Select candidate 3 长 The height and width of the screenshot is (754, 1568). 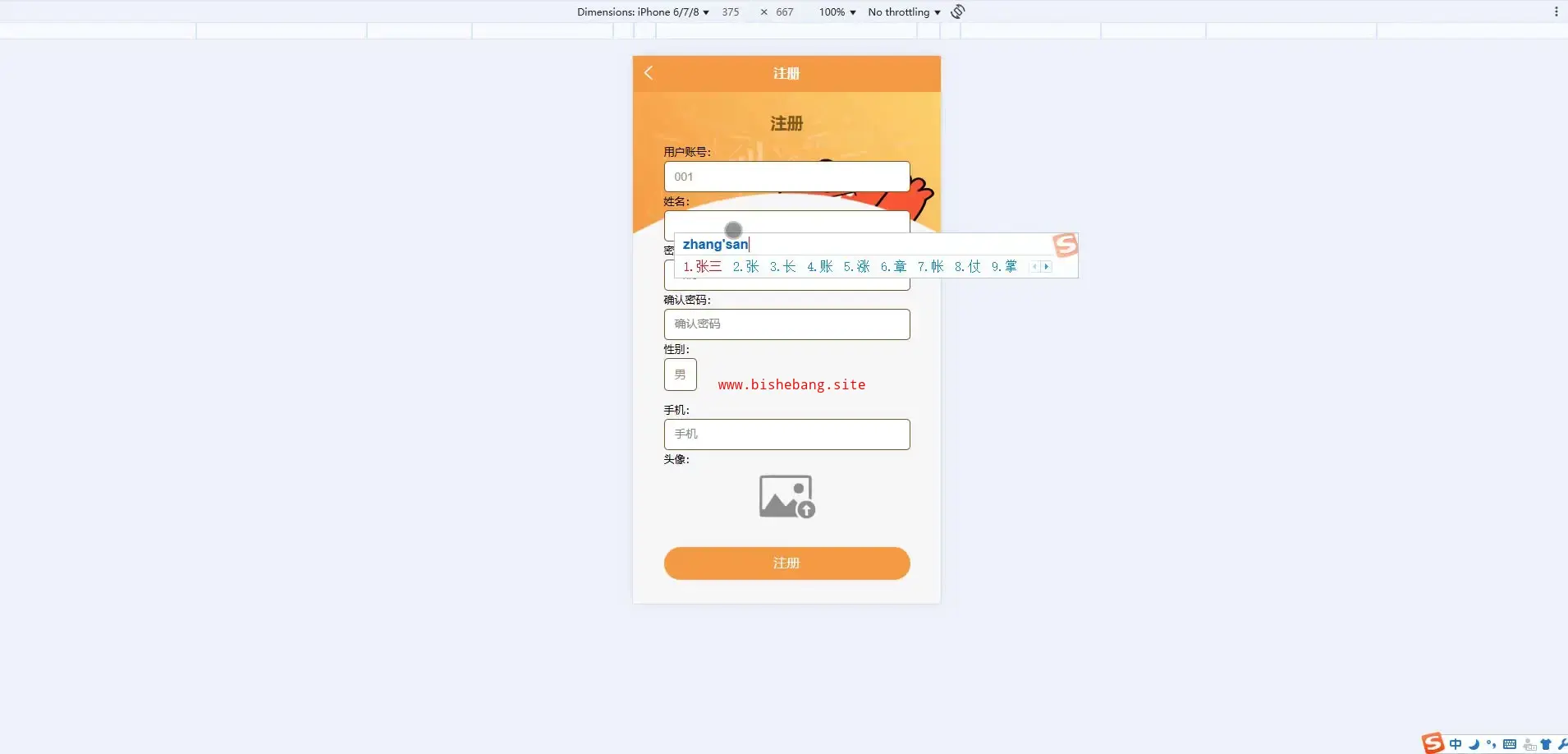tap(783, 267)
